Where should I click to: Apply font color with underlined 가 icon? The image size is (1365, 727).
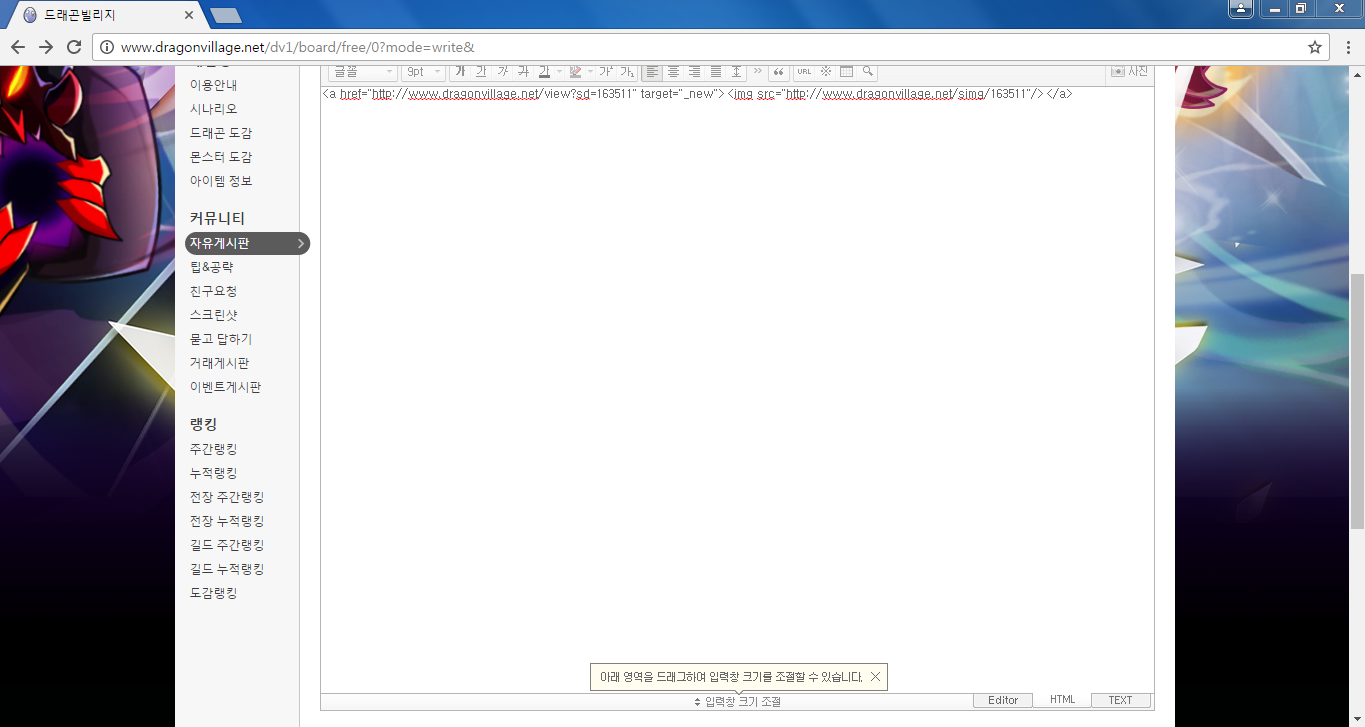tap(544, 71)
